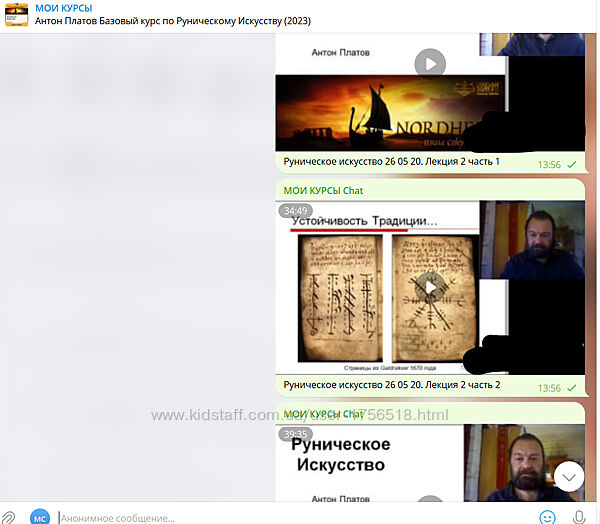Focus the Анонимное сообщение input field
The image size is (600, 524).
click(290, 517)
